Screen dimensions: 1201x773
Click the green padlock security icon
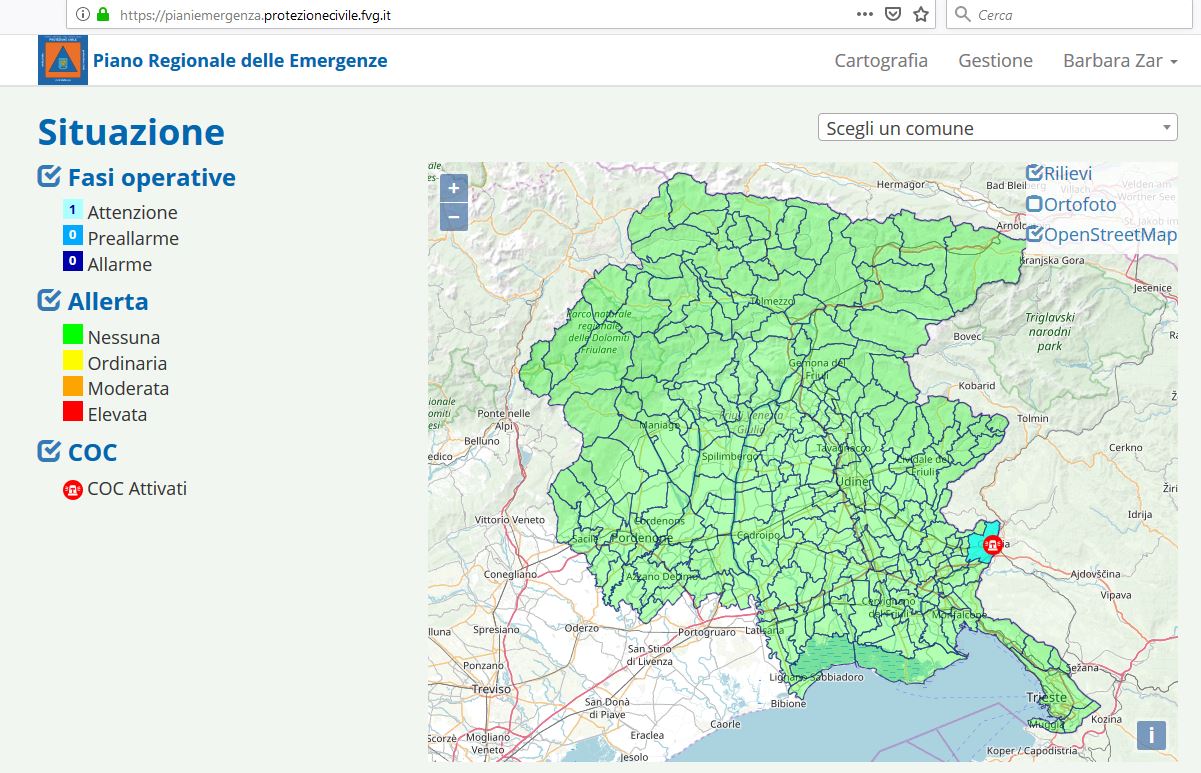coord(102,15)
